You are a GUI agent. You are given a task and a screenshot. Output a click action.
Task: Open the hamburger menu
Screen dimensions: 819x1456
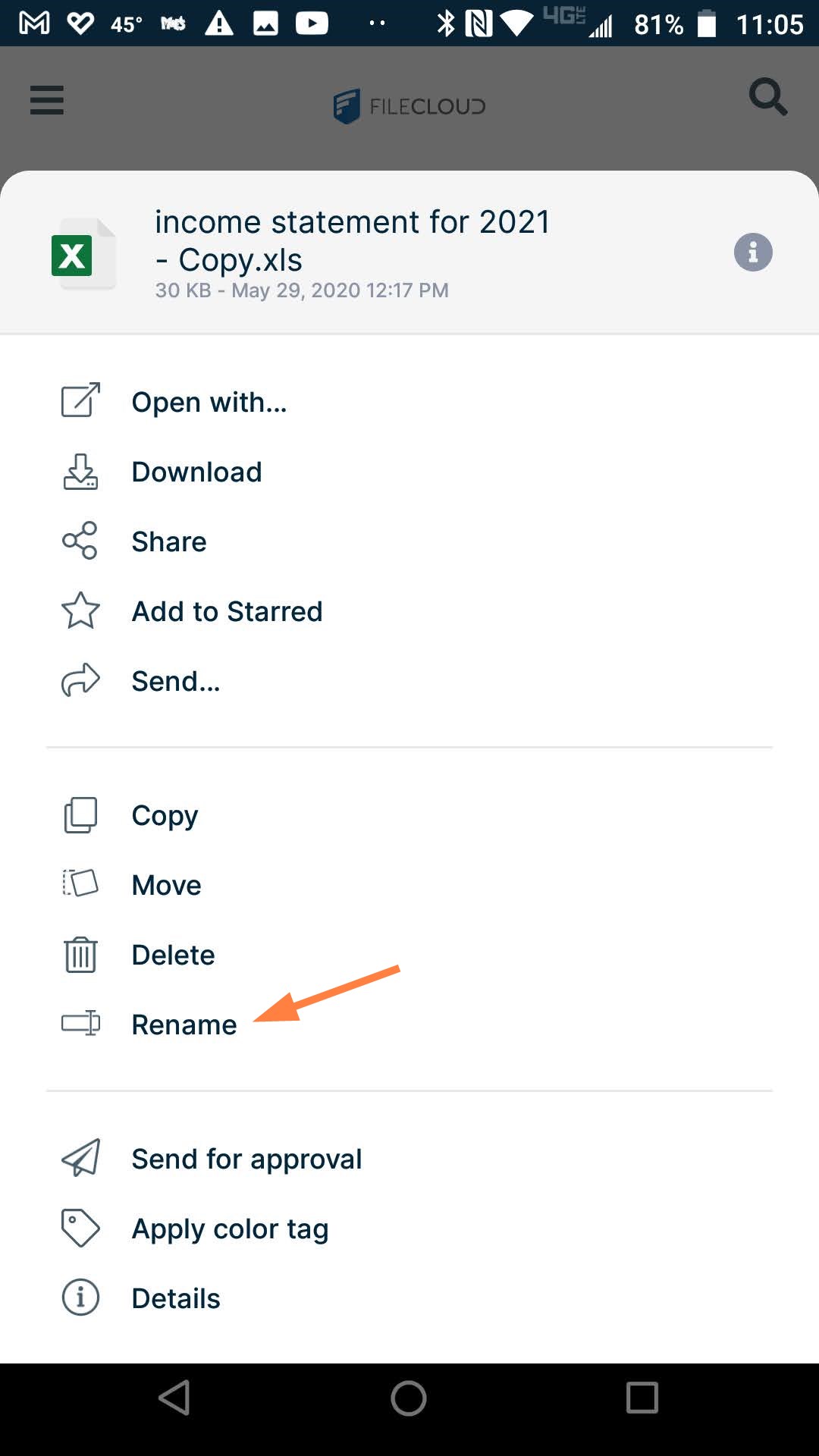point(47,100)
